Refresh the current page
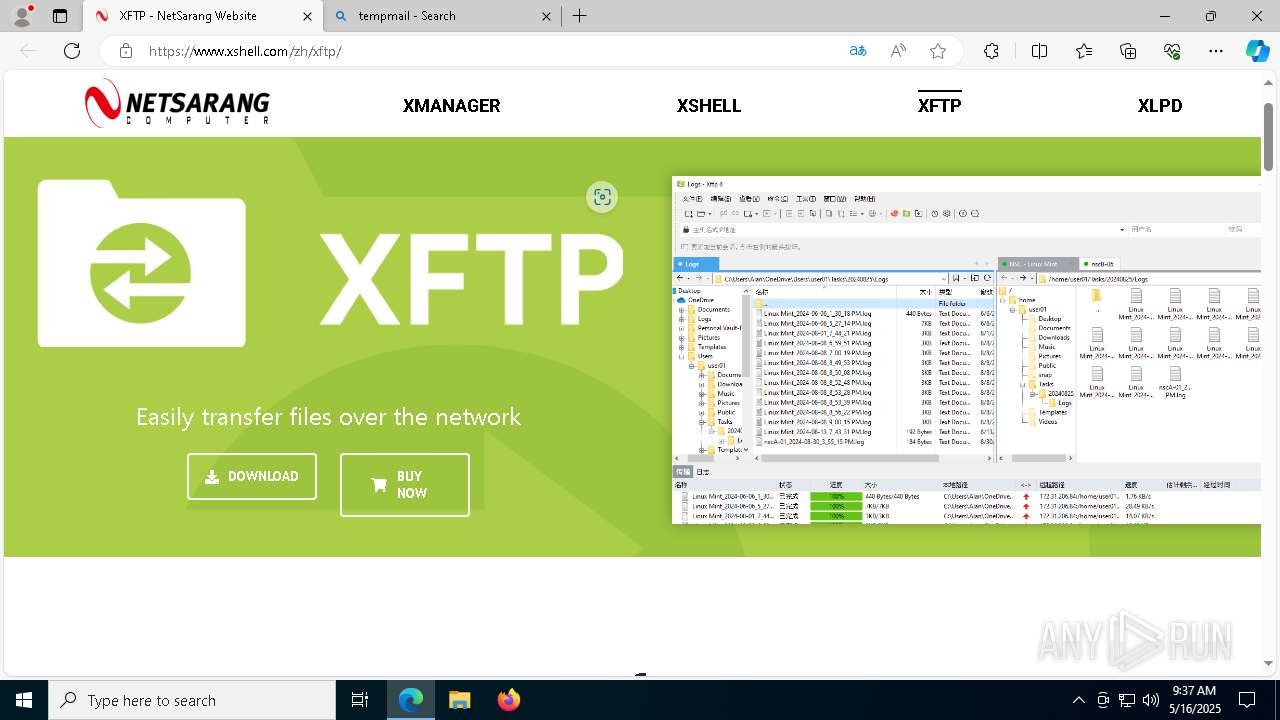The width and height of the screenshot is (1280, 720). pyautogui.click(x=72, y=51)
